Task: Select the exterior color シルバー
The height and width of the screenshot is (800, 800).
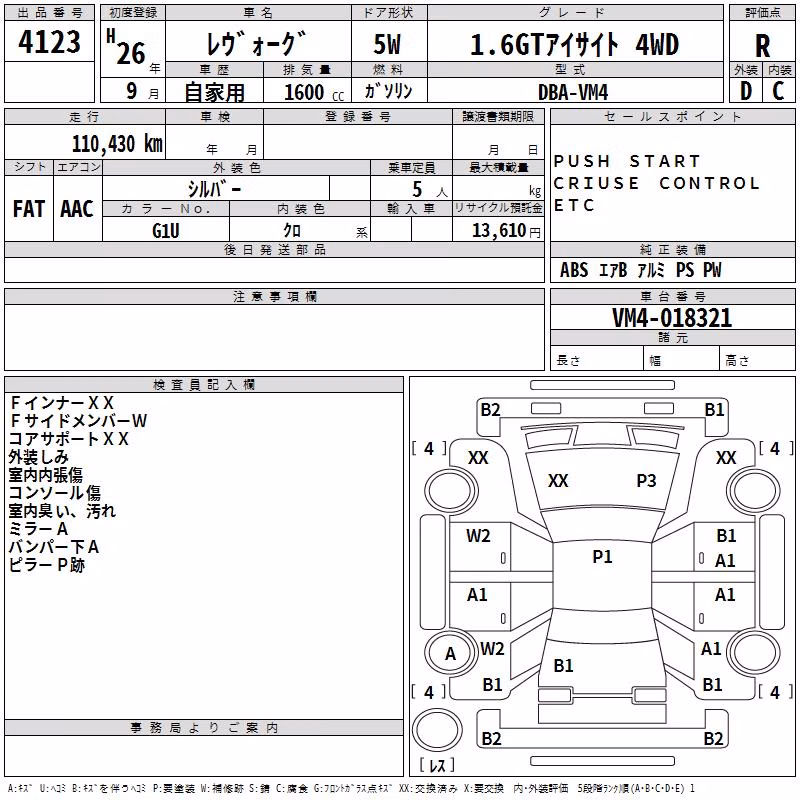Action: 214,189
